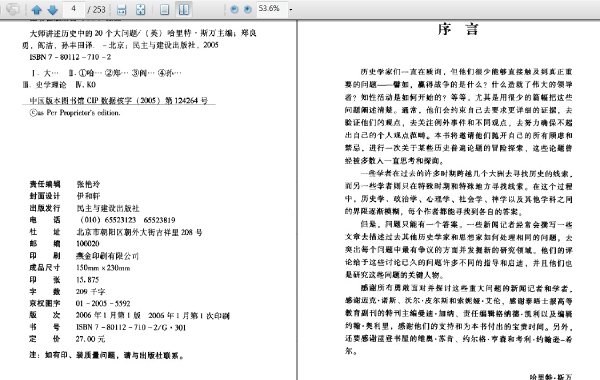This screenshot has width=600, height=380.
Task: Click the price value '27.00 元'
Action: click(x=90, y=339)
